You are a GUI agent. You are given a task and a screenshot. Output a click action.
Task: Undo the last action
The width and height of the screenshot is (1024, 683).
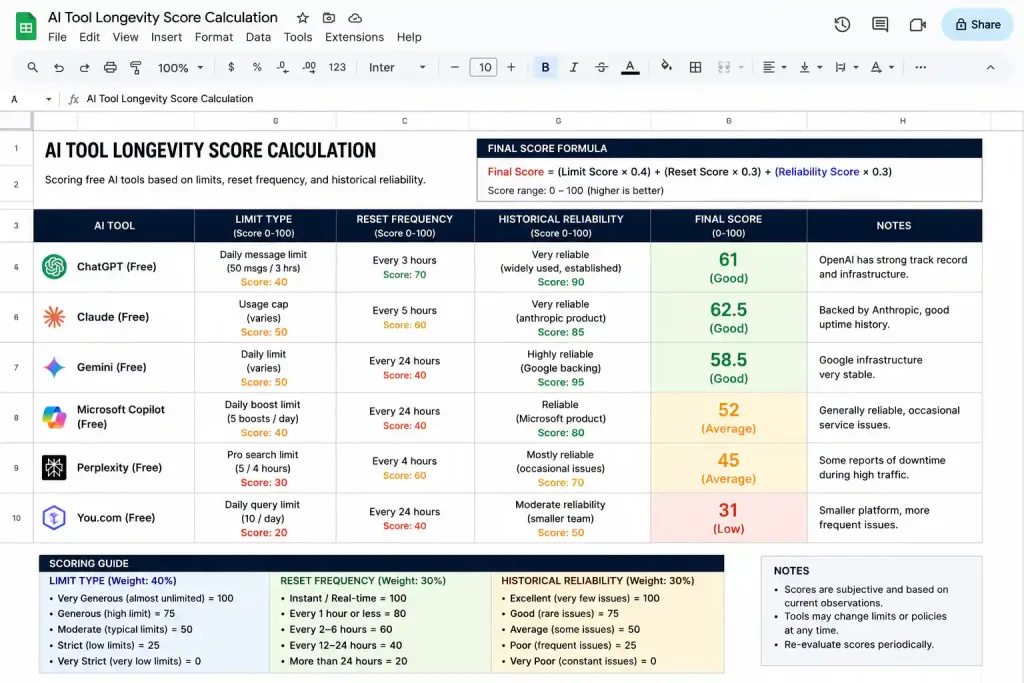59,67
